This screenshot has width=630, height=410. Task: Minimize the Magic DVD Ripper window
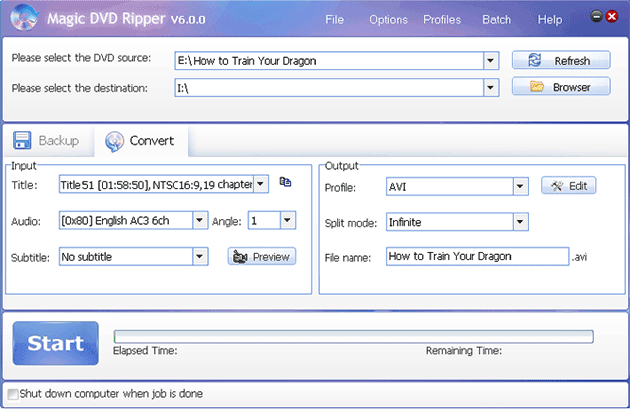(597, 17)
